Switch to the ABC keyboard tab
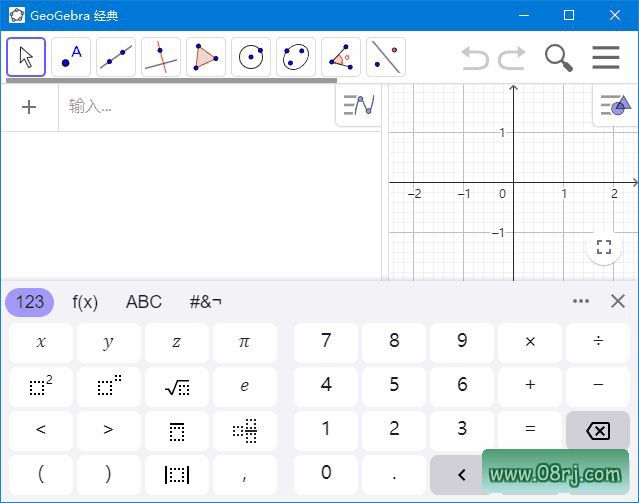The image size is (639, 503). (144, 302)
